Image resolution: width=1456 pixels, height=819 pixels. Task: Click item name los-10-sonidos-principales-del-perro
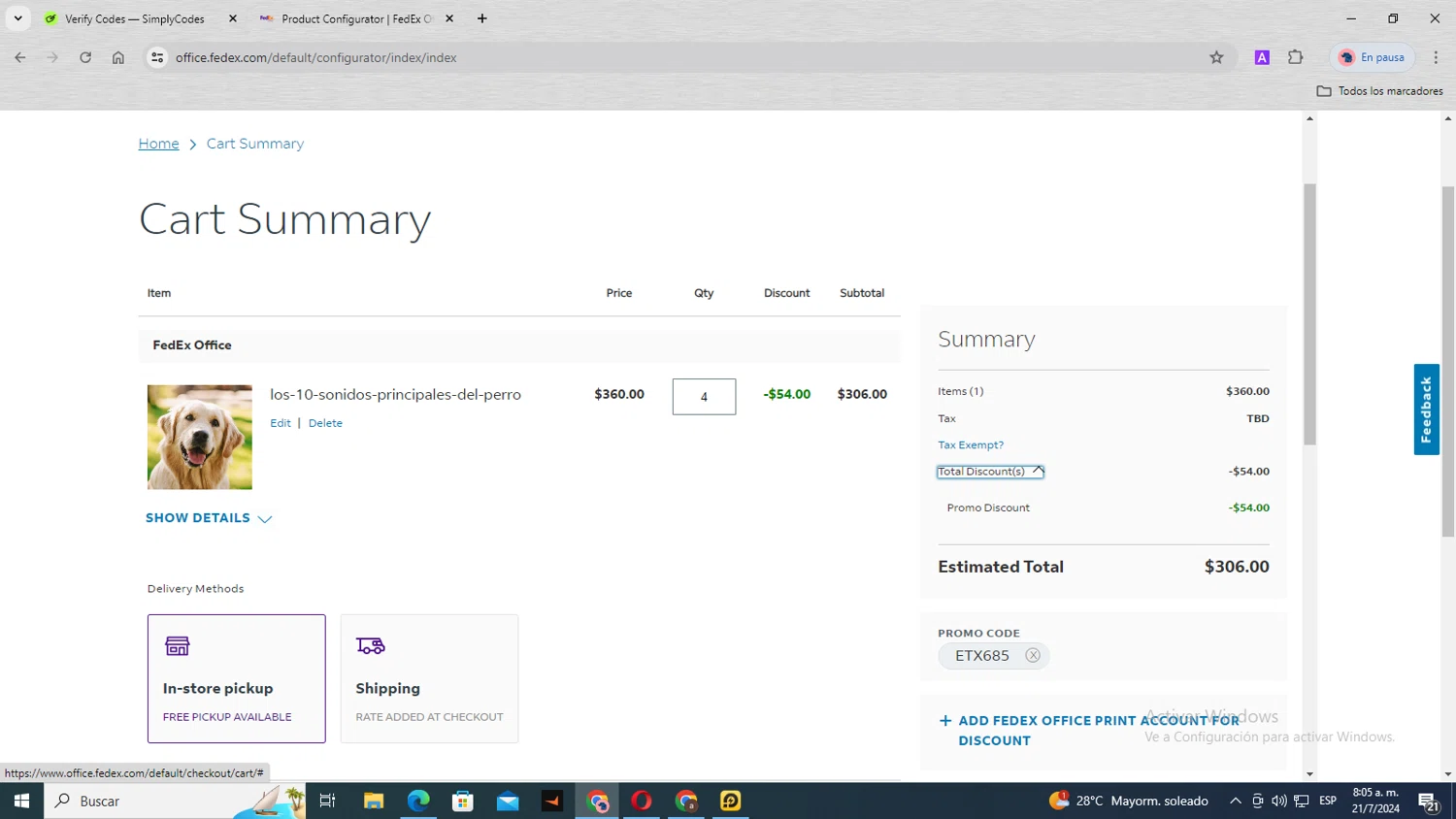pos(395,395)
